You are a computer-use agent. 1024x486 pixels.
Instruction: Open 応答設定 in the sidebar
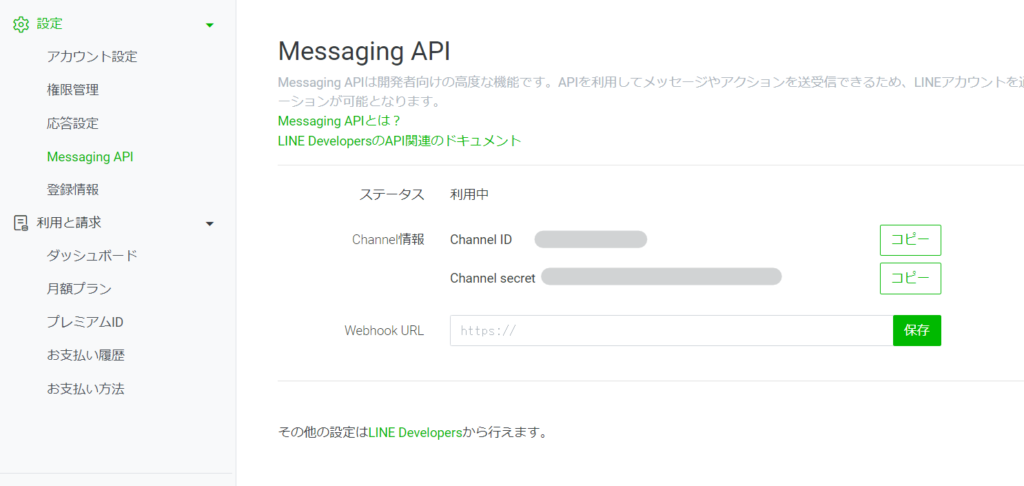pyautogui.click(x=73, y=123)
